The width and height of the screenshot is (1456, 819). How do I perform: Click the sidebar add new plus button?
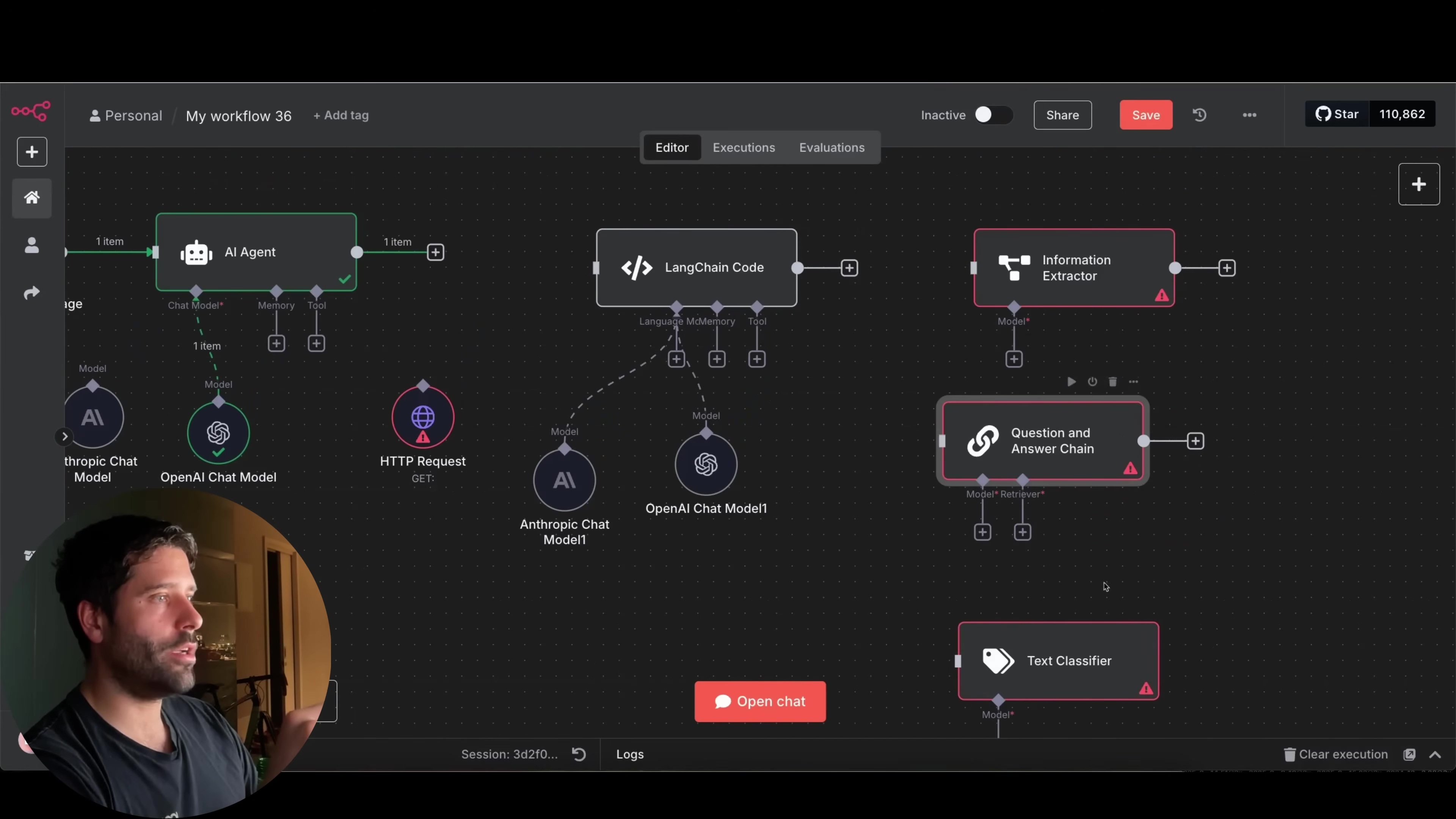[31, 152]
